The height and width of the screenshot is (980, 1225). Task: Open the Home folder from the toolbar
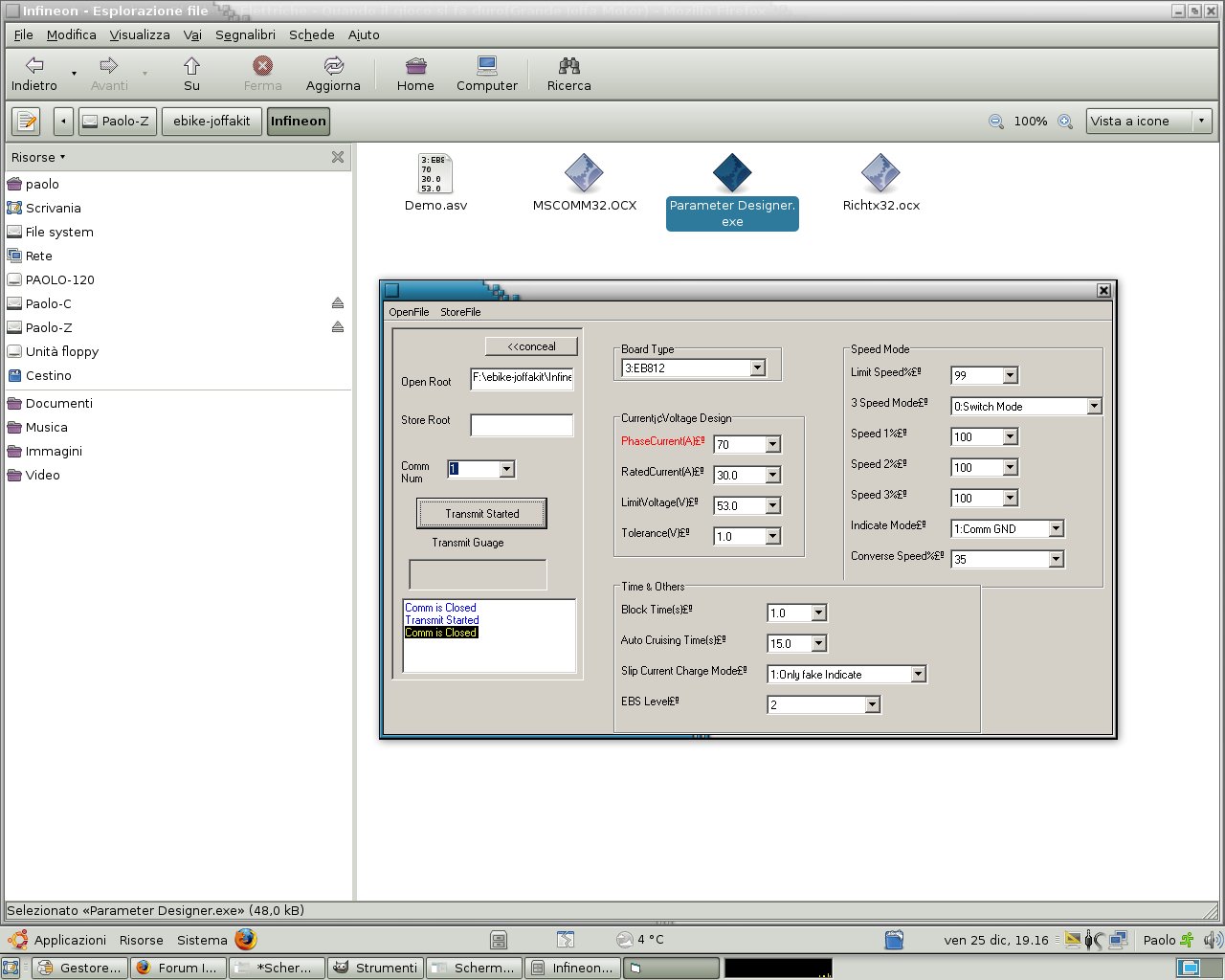(x=415, y=74)
